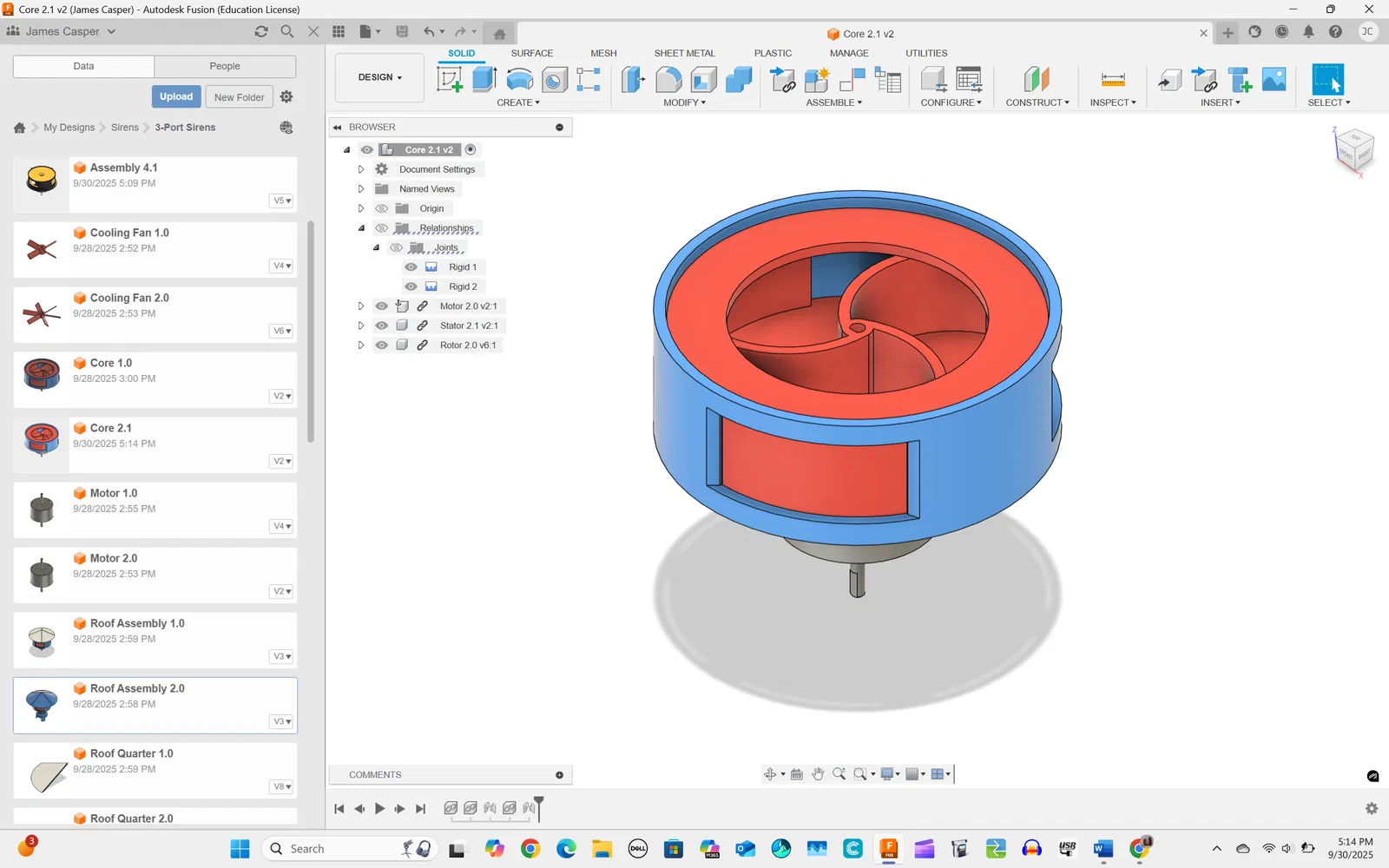Open the Core 1.0 design thumbnail
This screenshot has height=868, width=1389.
coord(42,374)
